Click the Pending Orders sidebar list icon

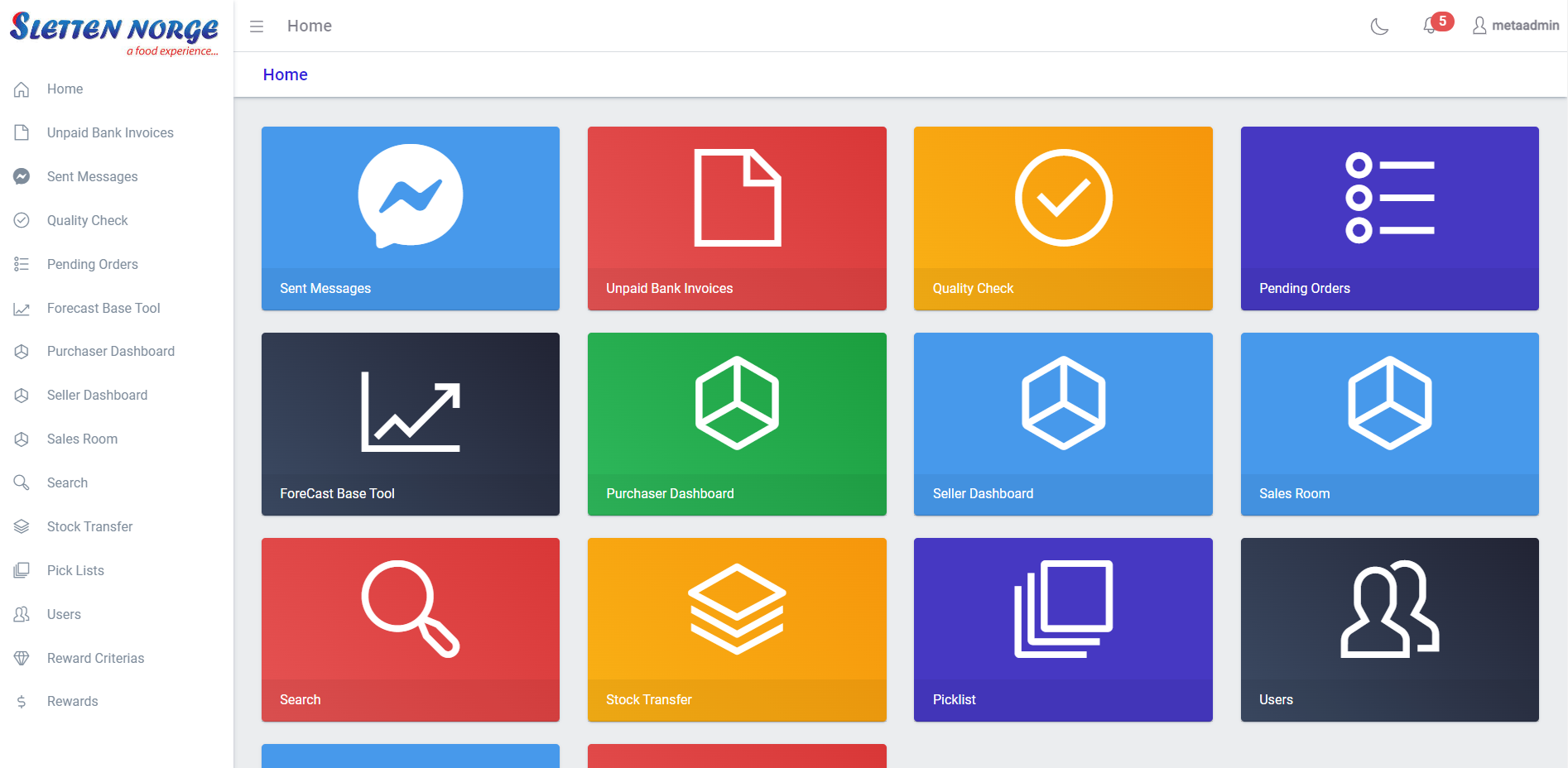(22, 264)
